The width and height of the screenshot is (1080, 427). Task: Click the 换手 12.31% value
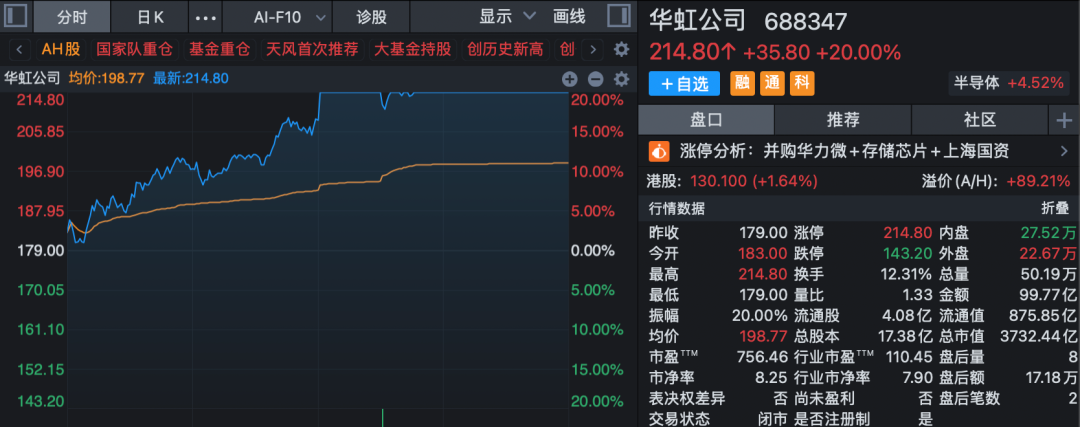click(906, 274)
